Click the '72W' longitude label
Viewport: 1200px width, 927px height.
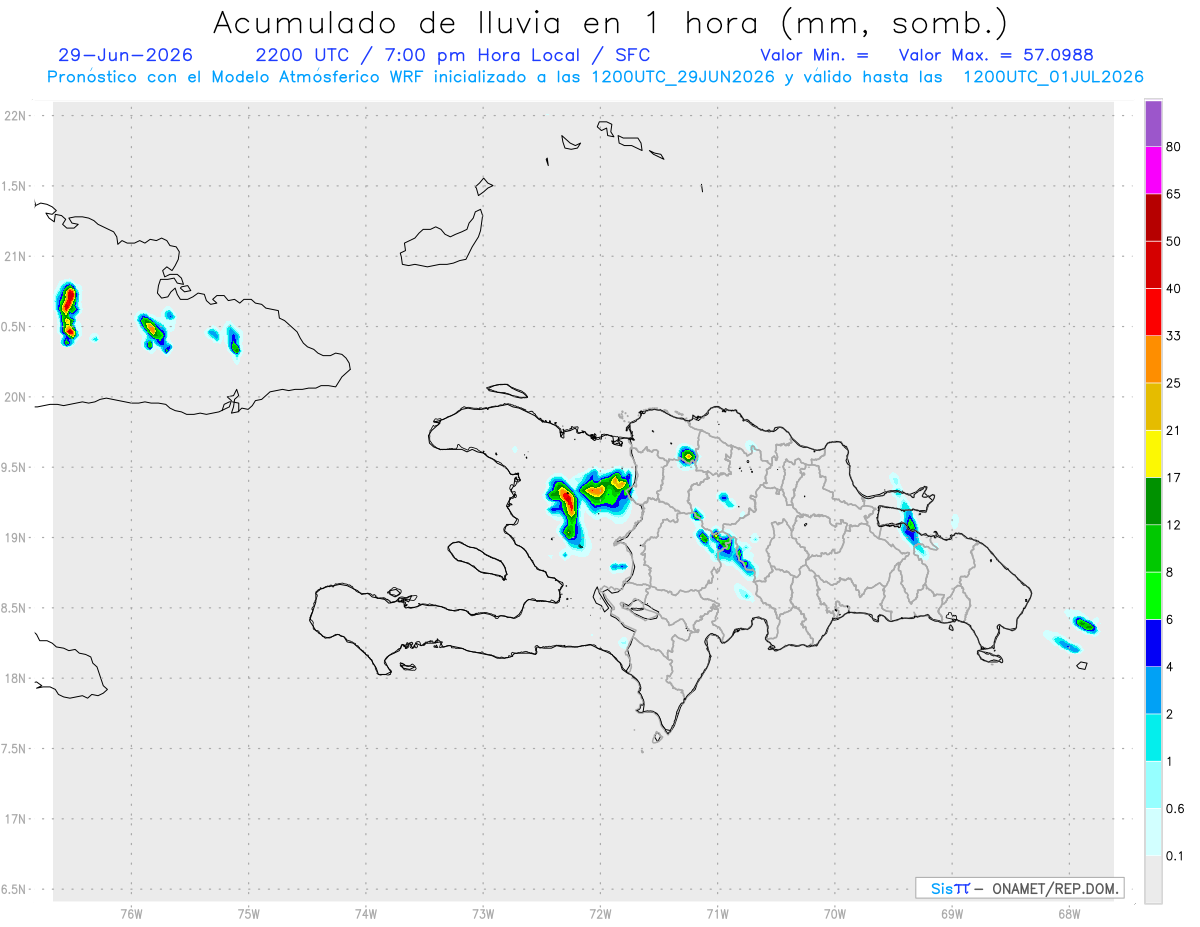click(x=600, y=913)
